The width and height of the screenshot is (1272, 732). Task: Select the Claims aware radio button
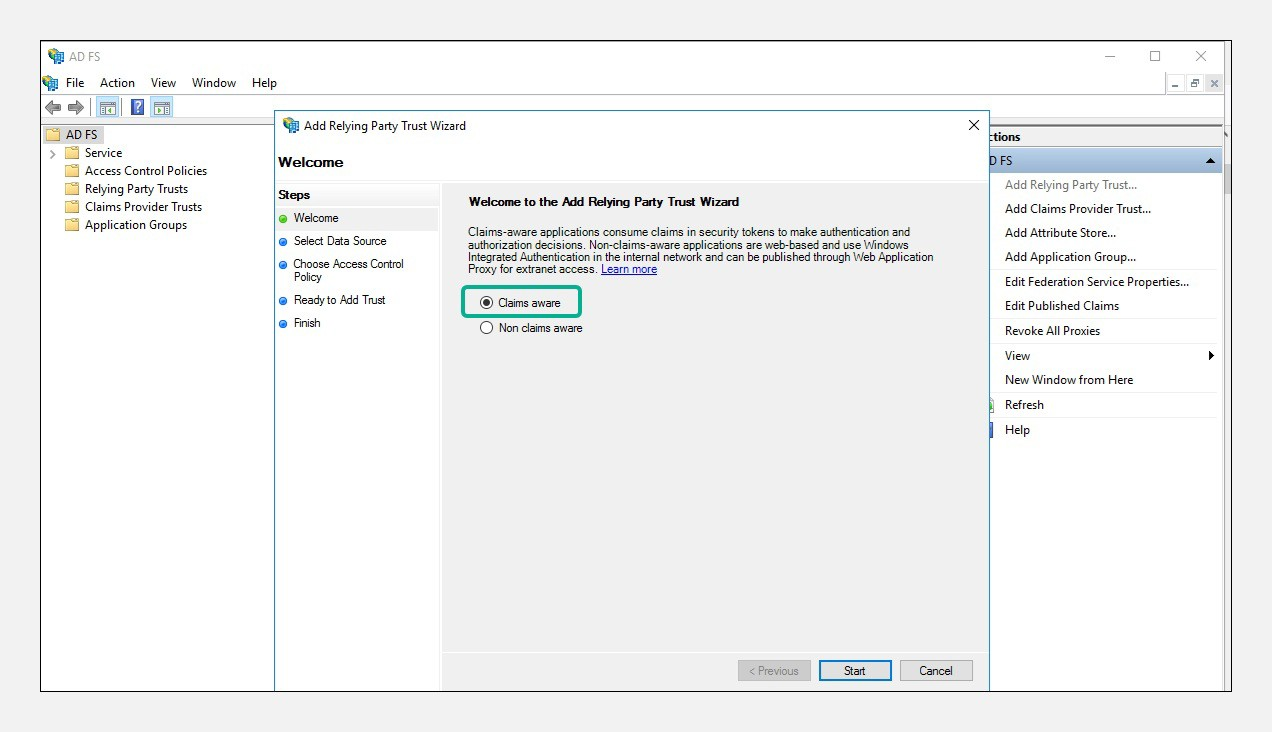click(x=487, y=303)
